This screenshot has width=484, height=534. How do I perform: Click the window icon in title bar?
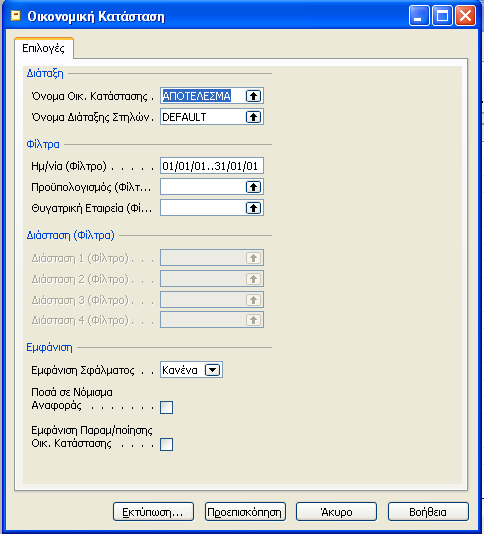click(x=16, y=16)
